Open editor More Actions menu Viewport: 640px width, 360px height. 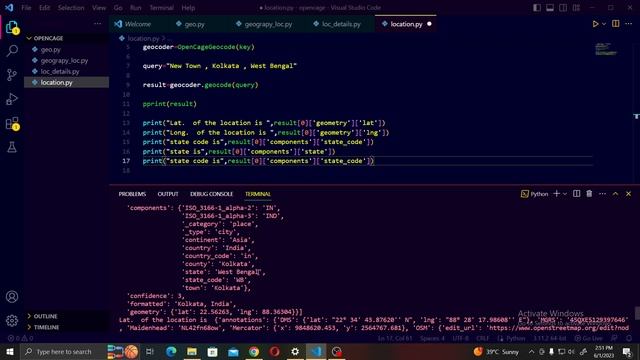629,24
